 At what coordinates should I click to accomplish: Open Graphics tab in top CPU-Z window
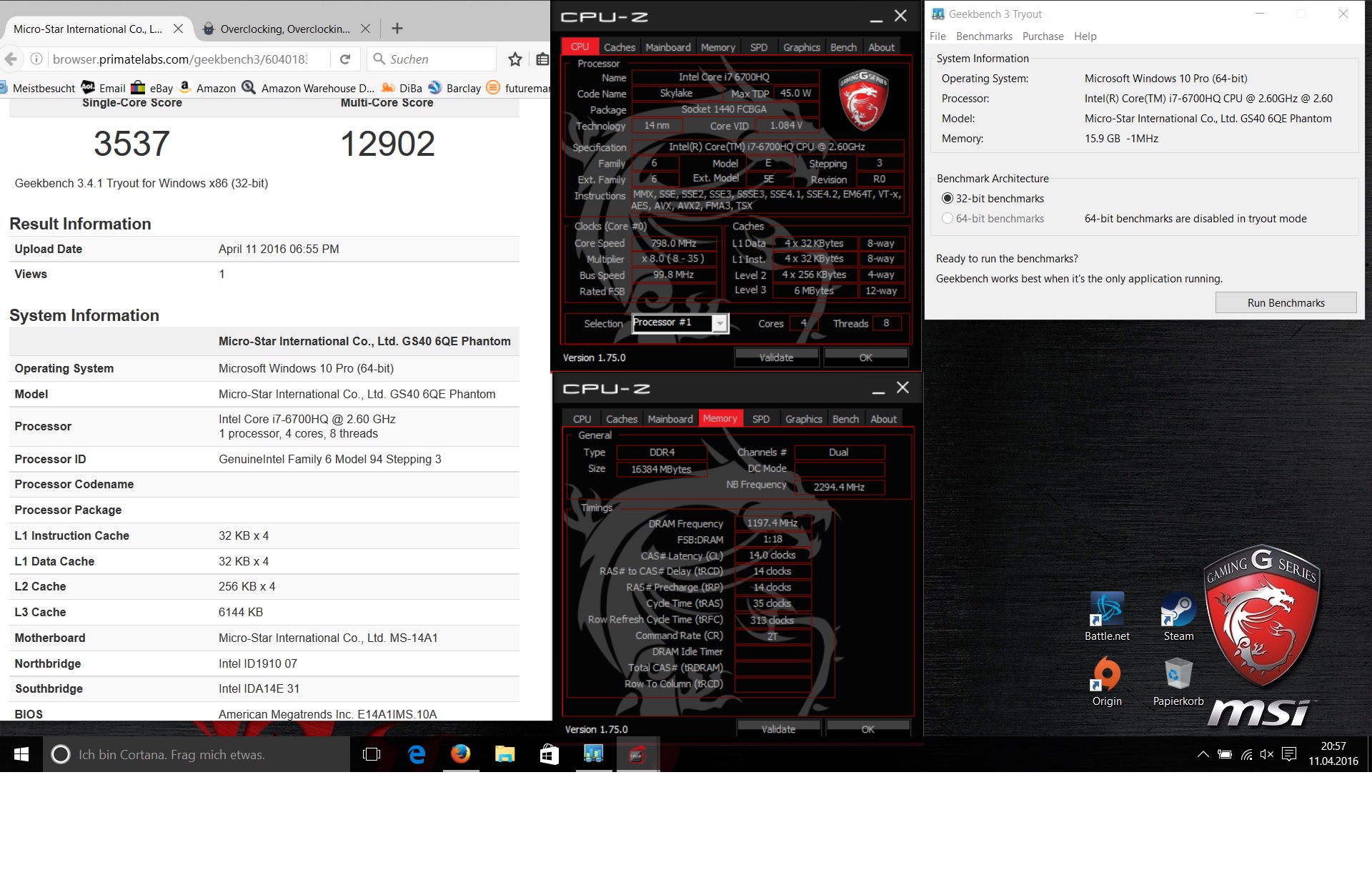[801, 47]
